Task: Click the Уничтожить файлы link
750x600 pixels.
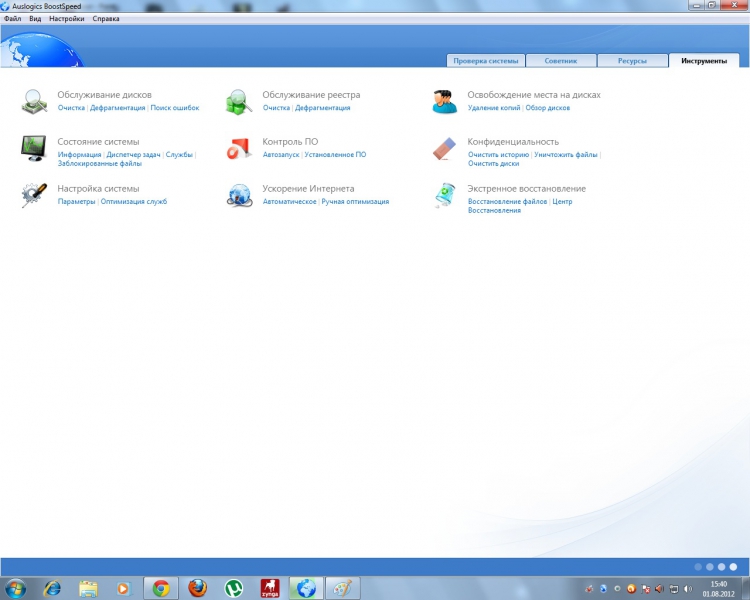Action: point(566,155)
